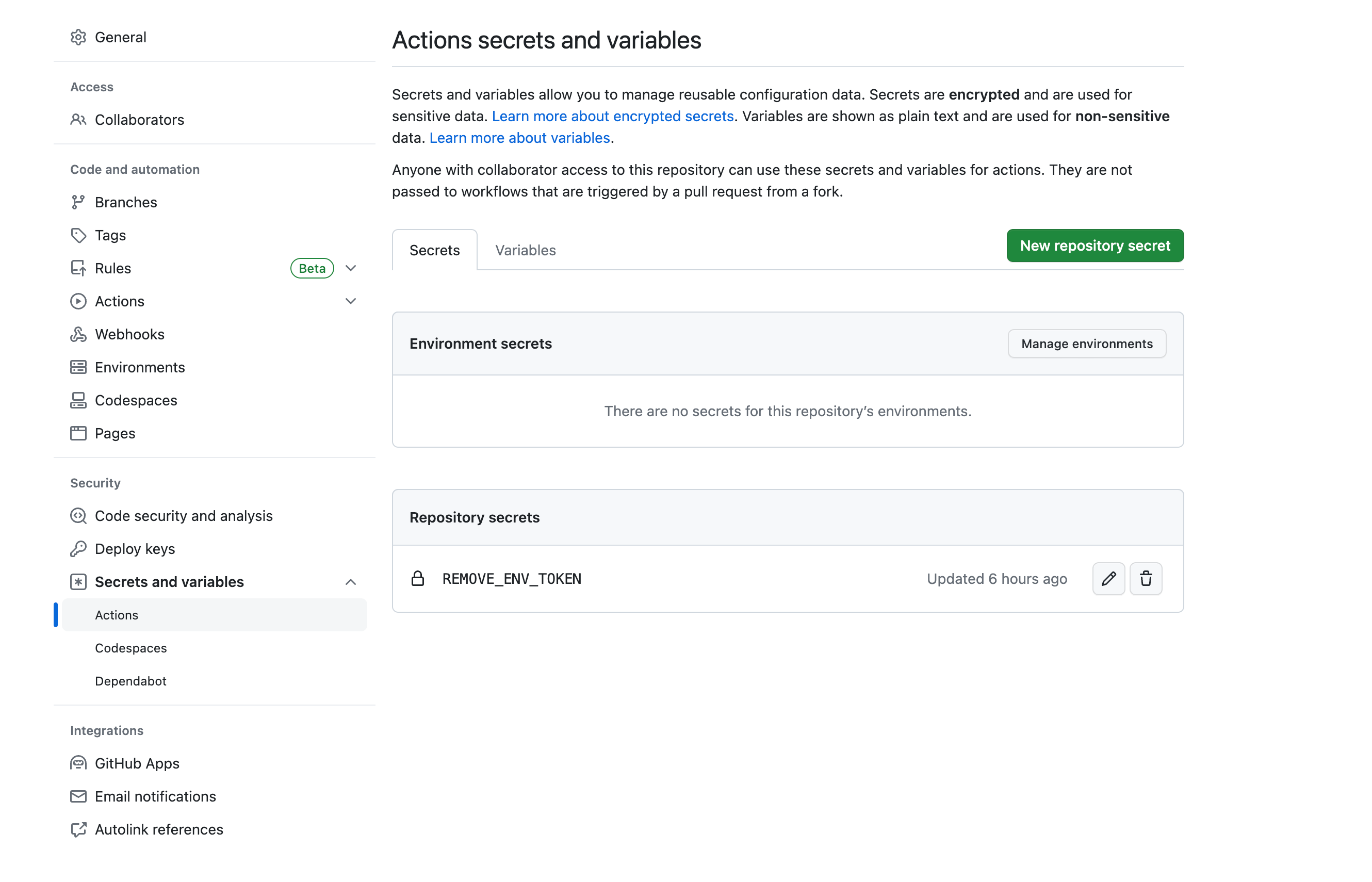The width and height of the screenshot is (1372, 882).
Task: Select the Tags icon
Action: point(79,235)
